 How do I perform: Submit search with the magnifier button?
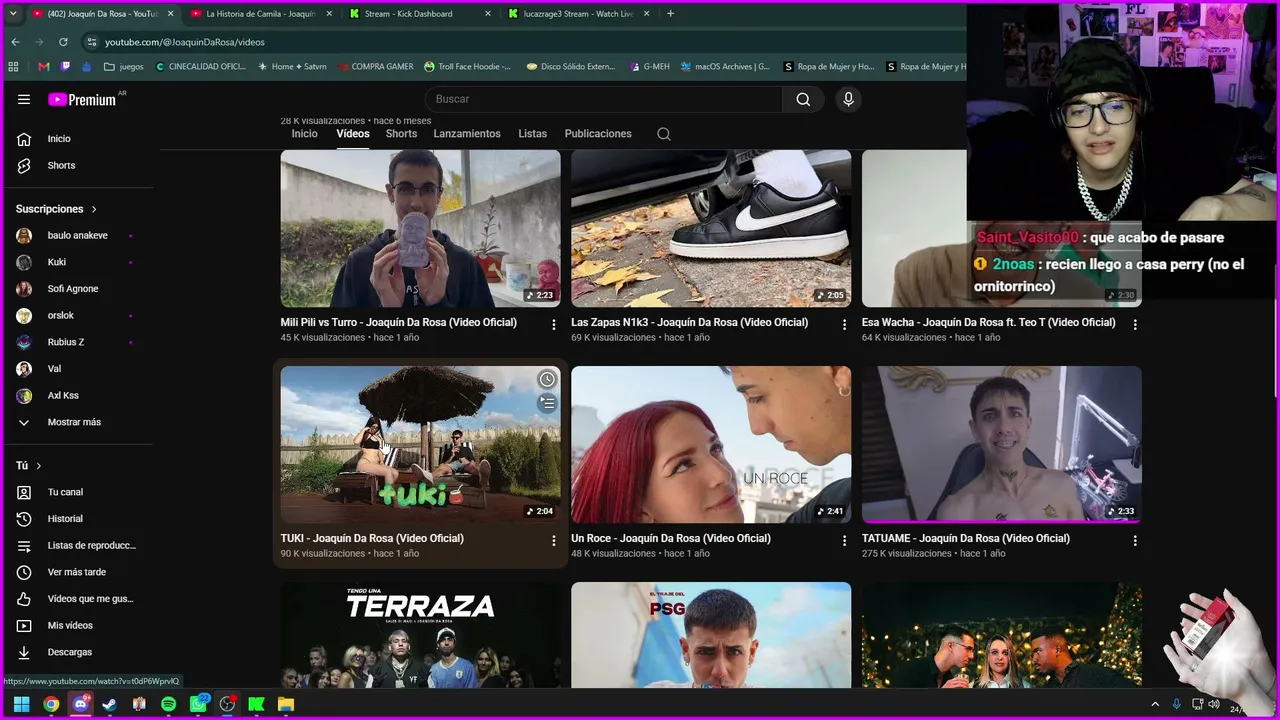tap(803, 99)
